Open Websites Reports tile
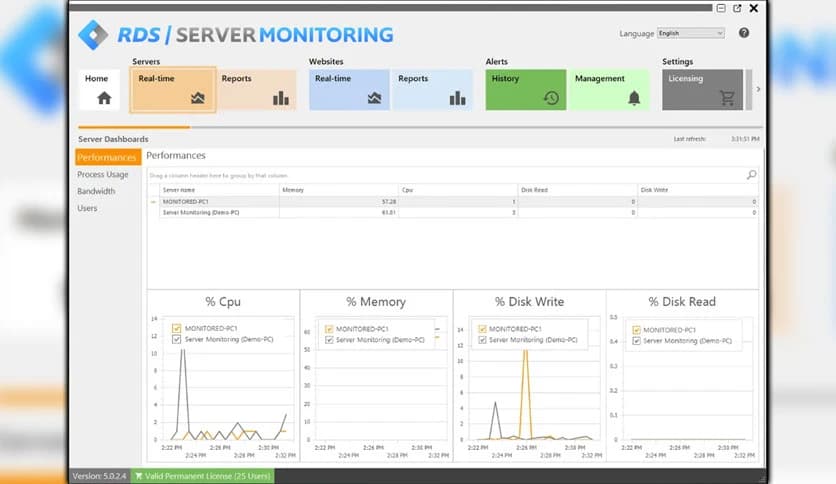 pyautogui.click(x=432, y=90)
